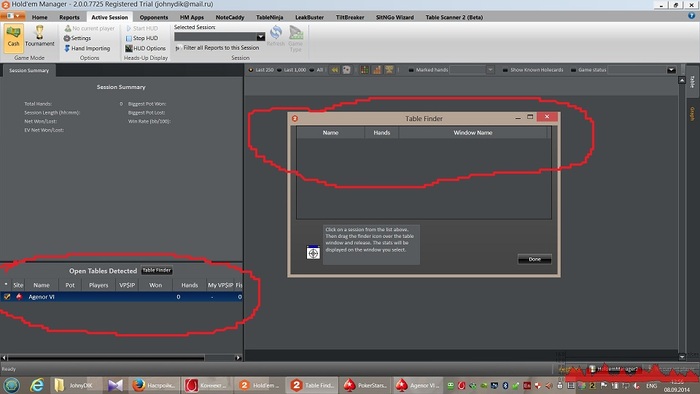Click Stop HUD
The image size is (700, 394).
142,38
